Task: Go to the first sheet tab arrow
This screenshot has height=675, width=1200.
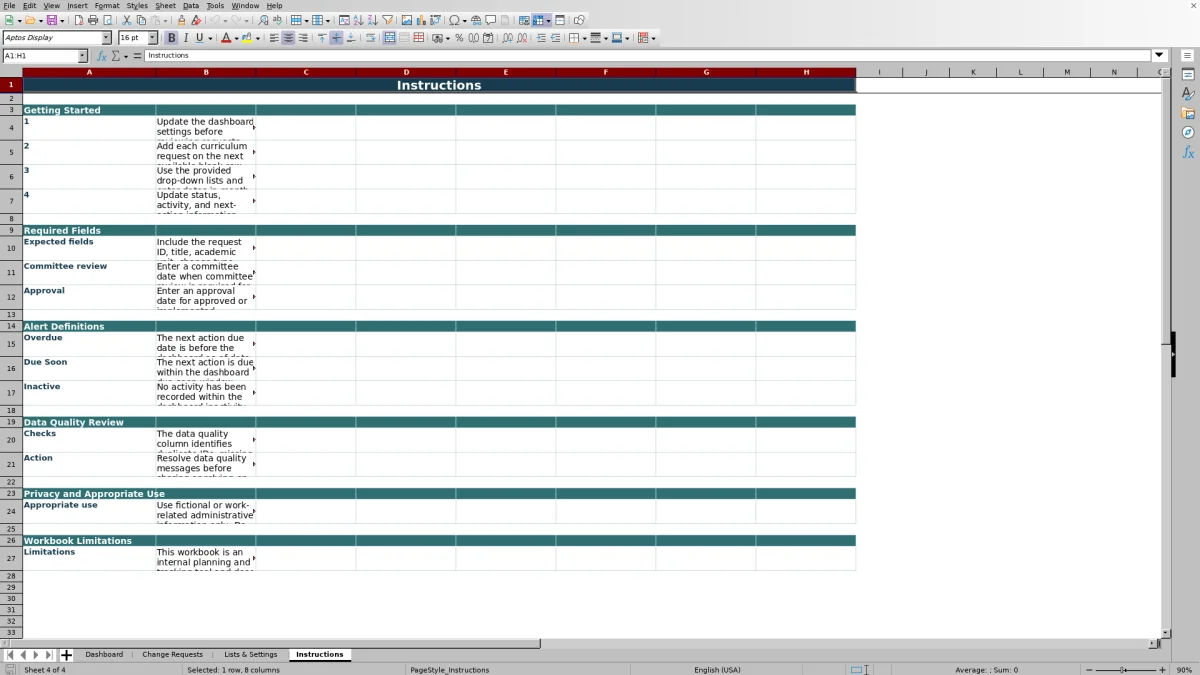Action: pyautogui.click(x=9, y=655)
